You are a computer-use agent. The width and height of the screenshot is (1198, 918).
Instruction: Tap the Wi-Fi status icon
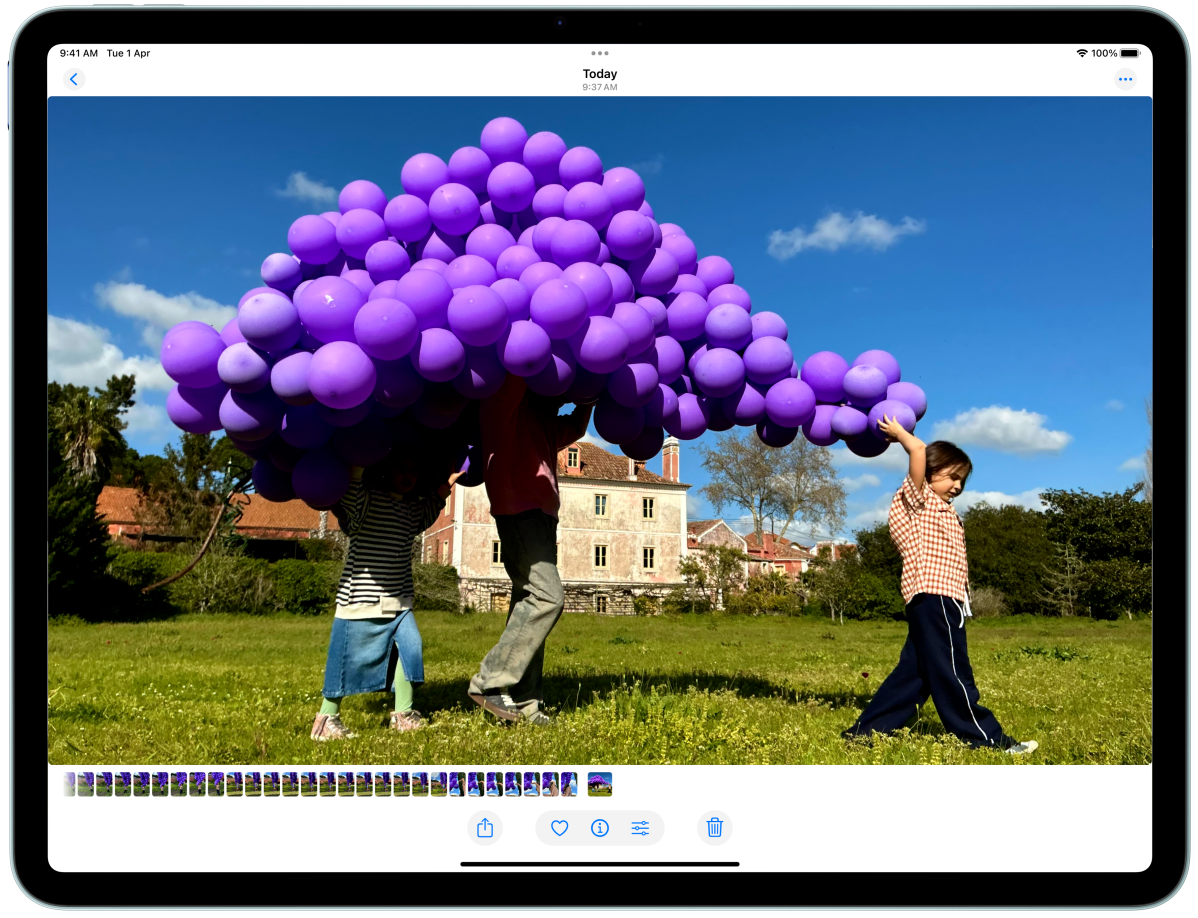point(1081,53)
